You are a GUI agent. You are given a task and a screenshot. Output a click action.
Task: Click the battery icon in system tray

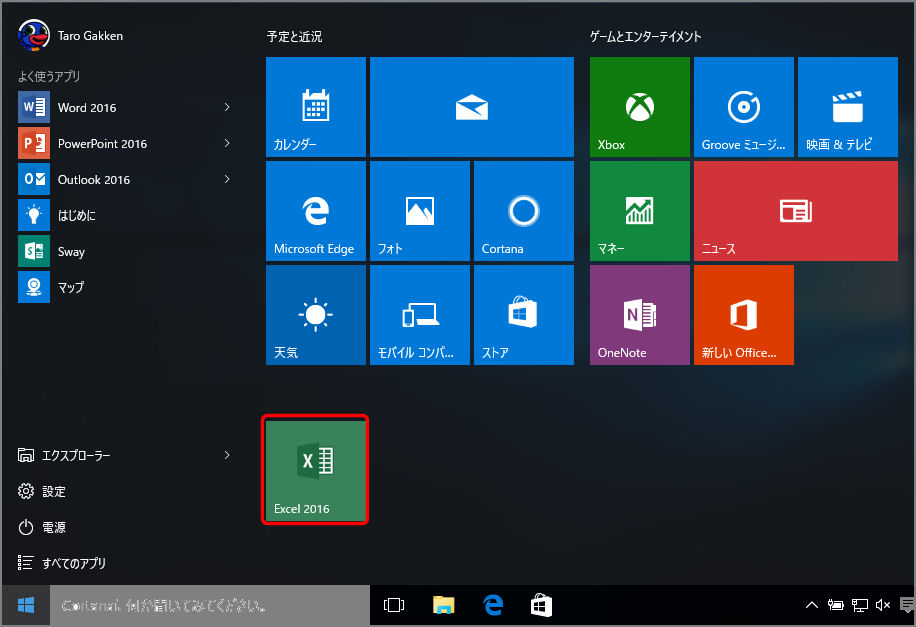coord(836,605)
